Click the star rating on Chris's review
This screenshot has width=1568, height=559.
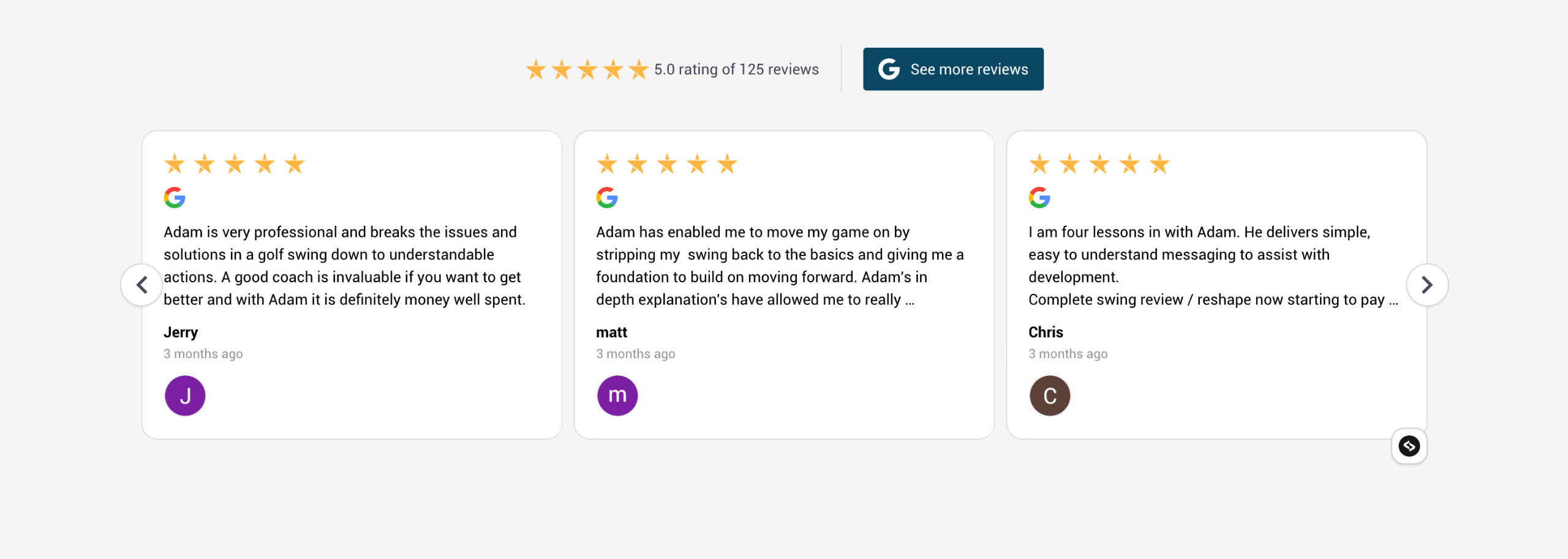click(1099, 164)
